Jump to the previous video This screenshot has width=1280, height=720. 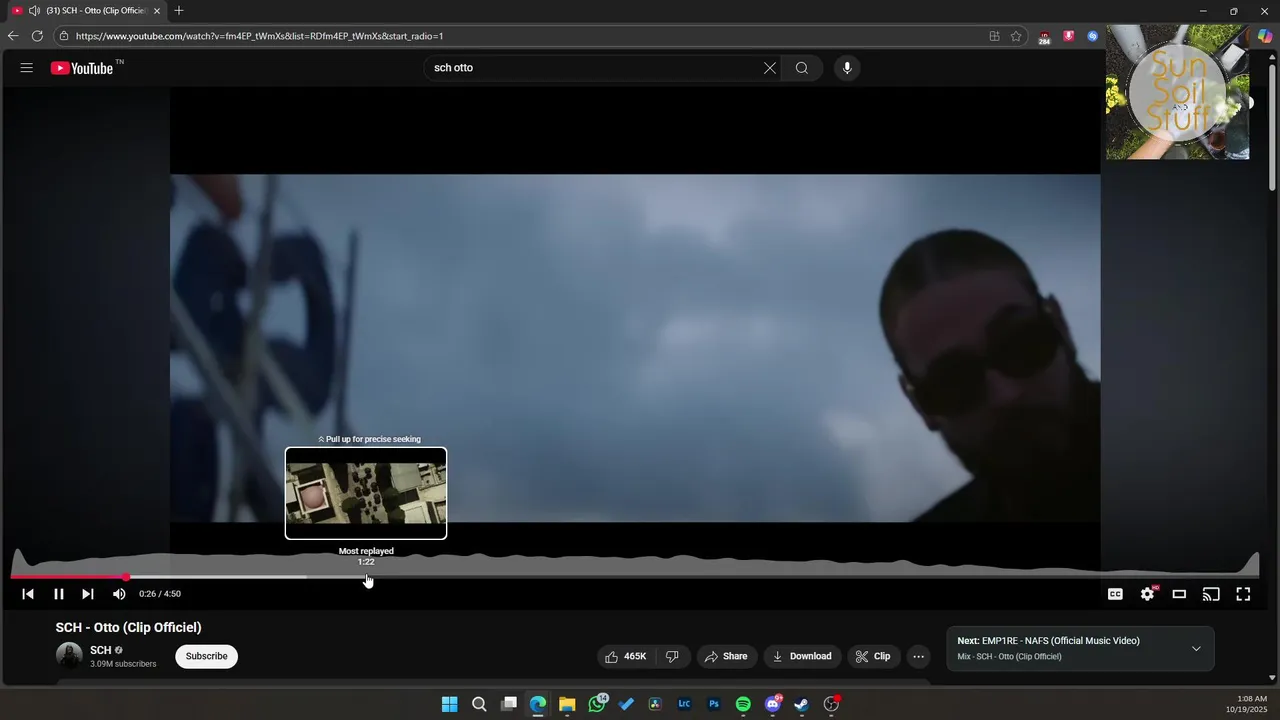point(28,594)
